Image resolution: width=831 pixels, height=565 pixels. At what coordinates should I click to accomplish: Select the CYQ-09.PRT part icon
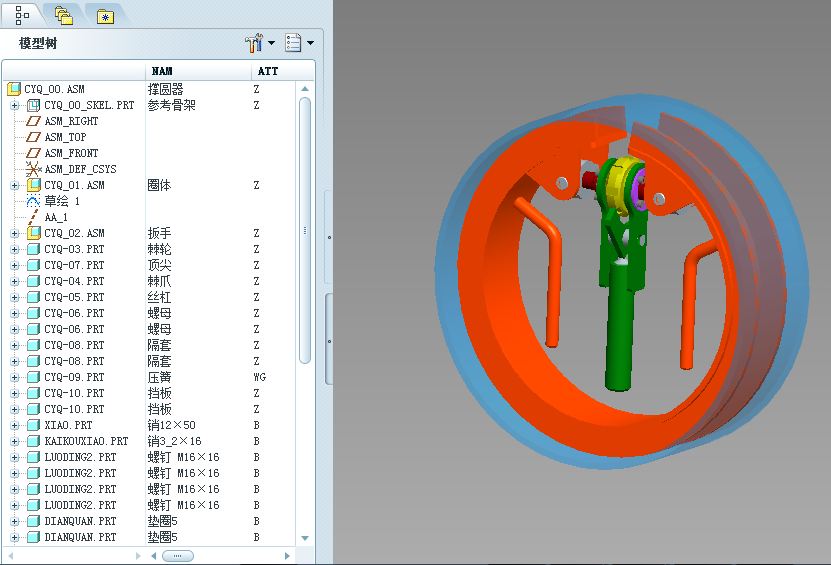point(34,377)
